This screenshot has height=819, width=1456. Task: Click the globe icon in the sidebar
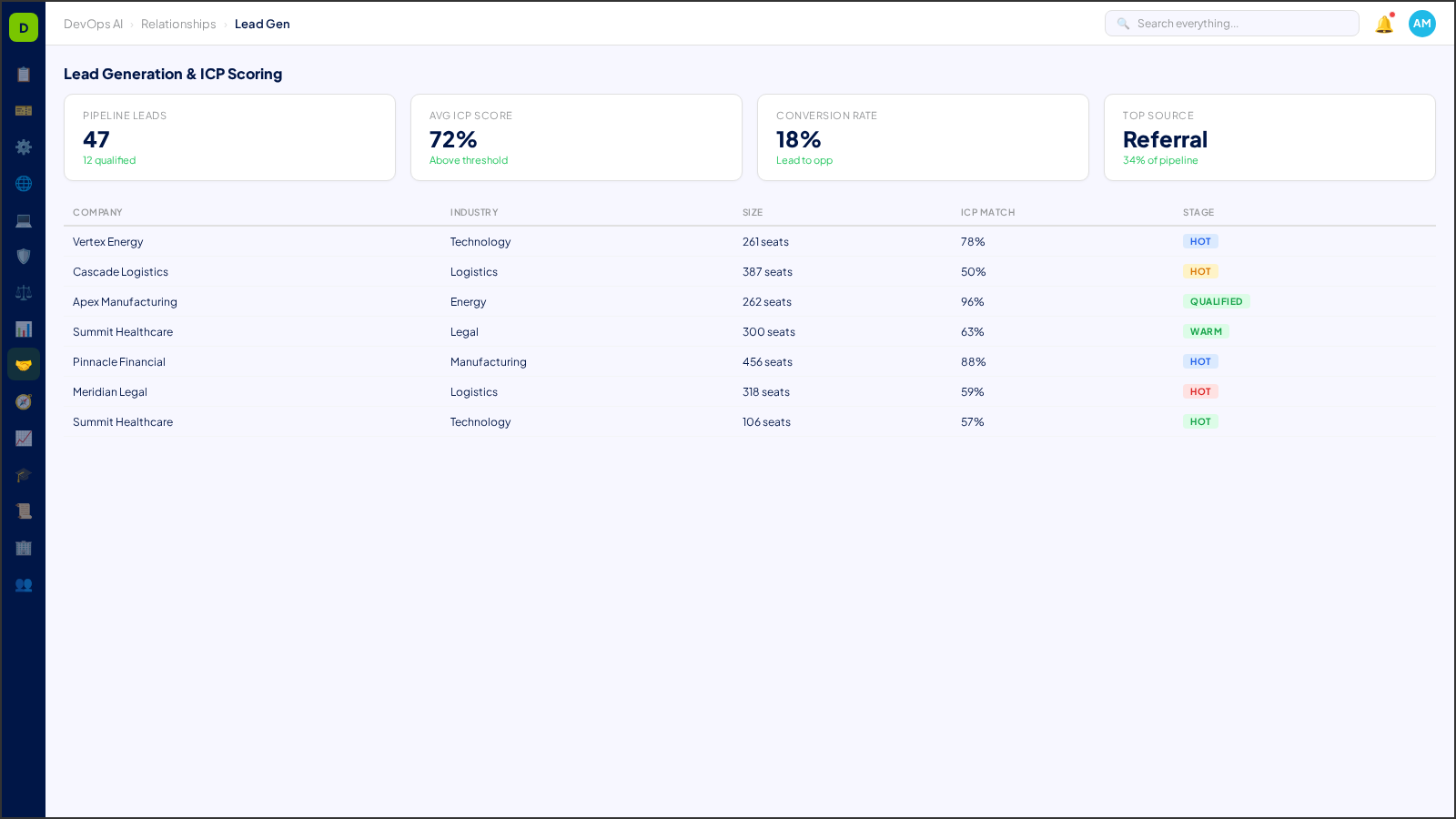pos(23,183)
